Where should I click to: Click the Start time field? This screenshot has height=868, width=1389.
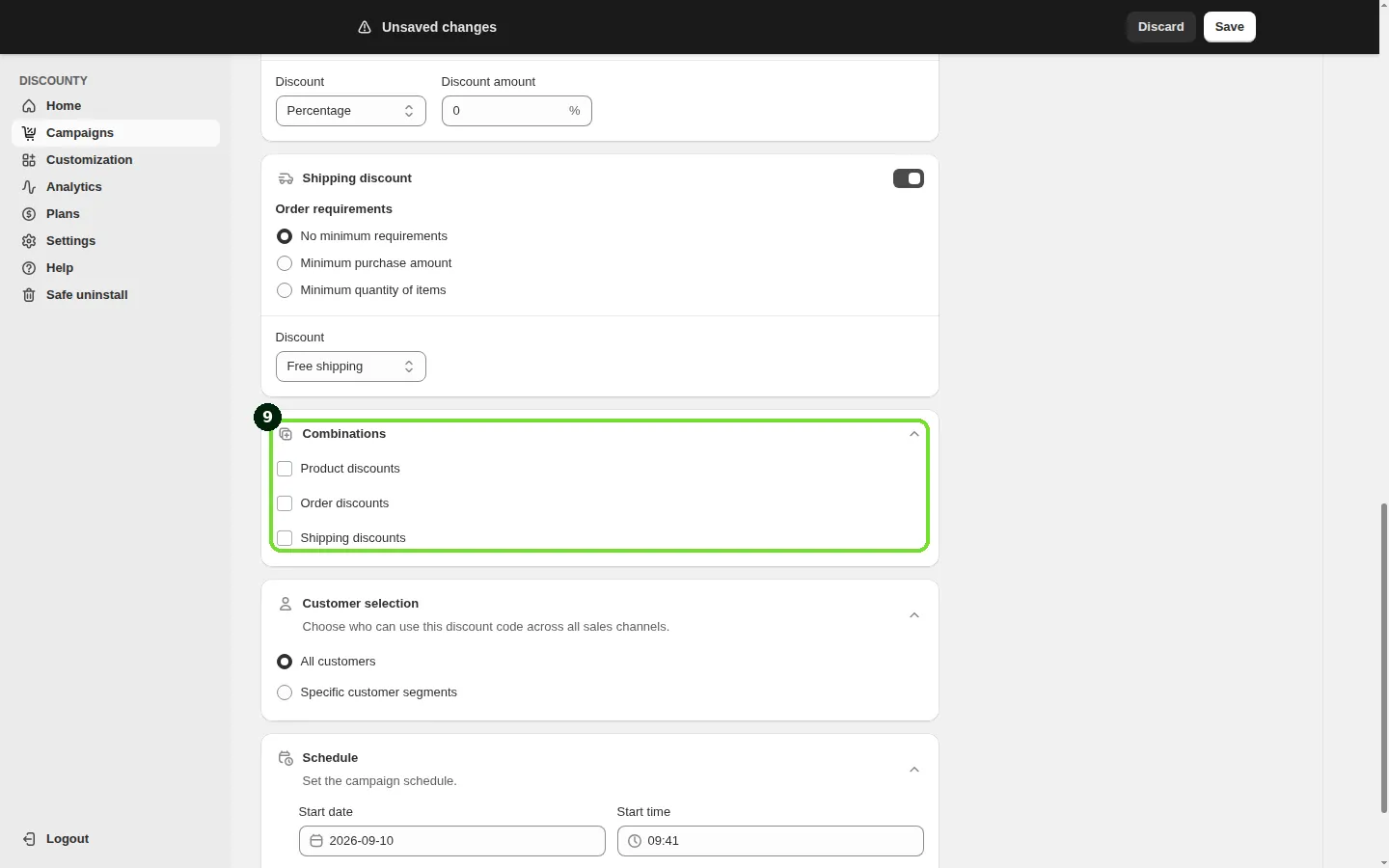[771, 841]
